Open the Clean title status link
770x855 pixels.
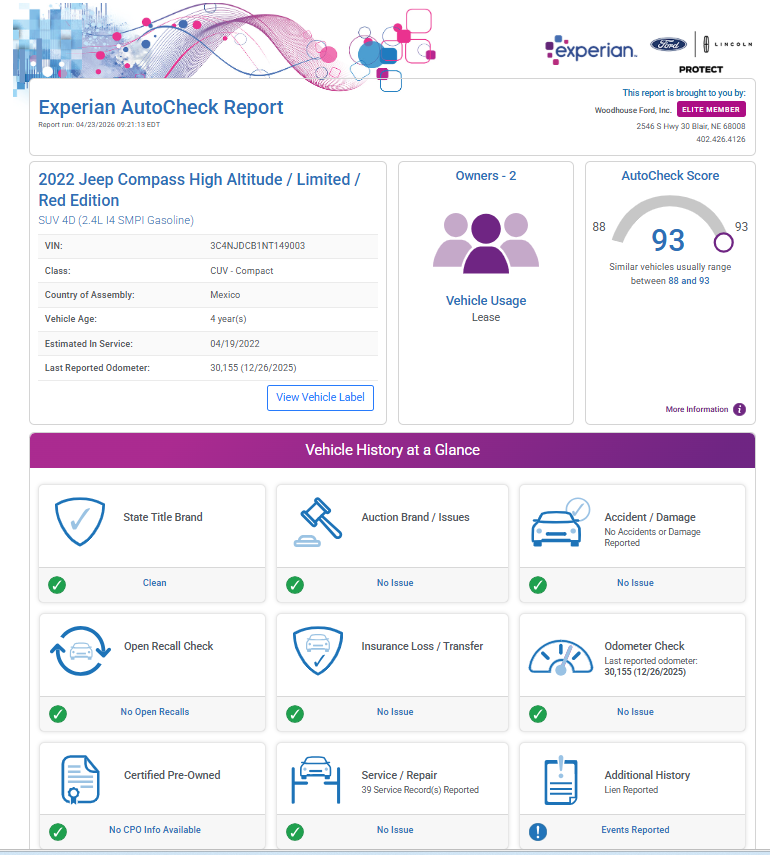coord(155,583)
